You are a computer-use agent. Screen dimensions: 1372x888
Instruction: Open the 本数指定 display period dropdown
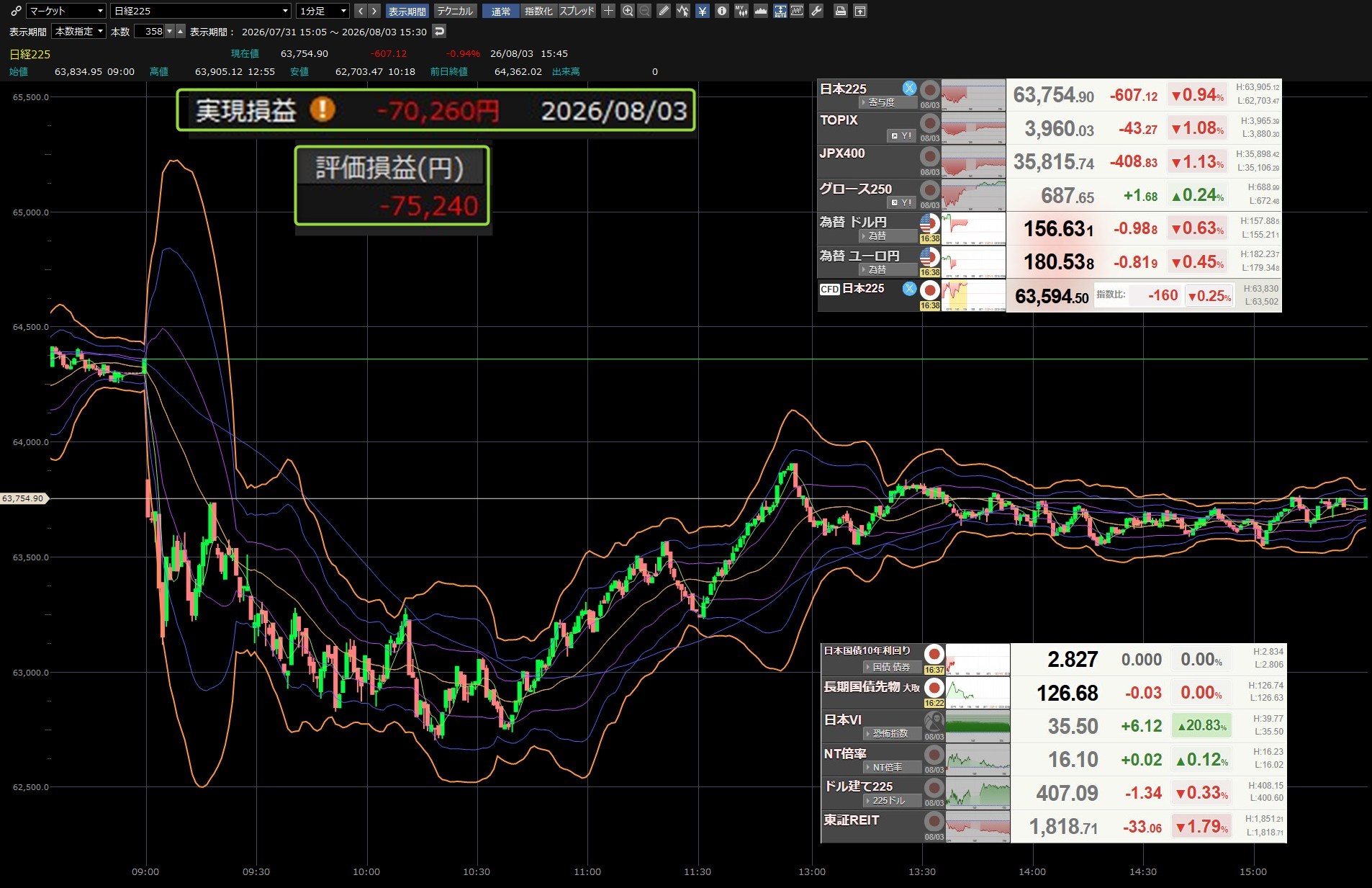(79, 32)
